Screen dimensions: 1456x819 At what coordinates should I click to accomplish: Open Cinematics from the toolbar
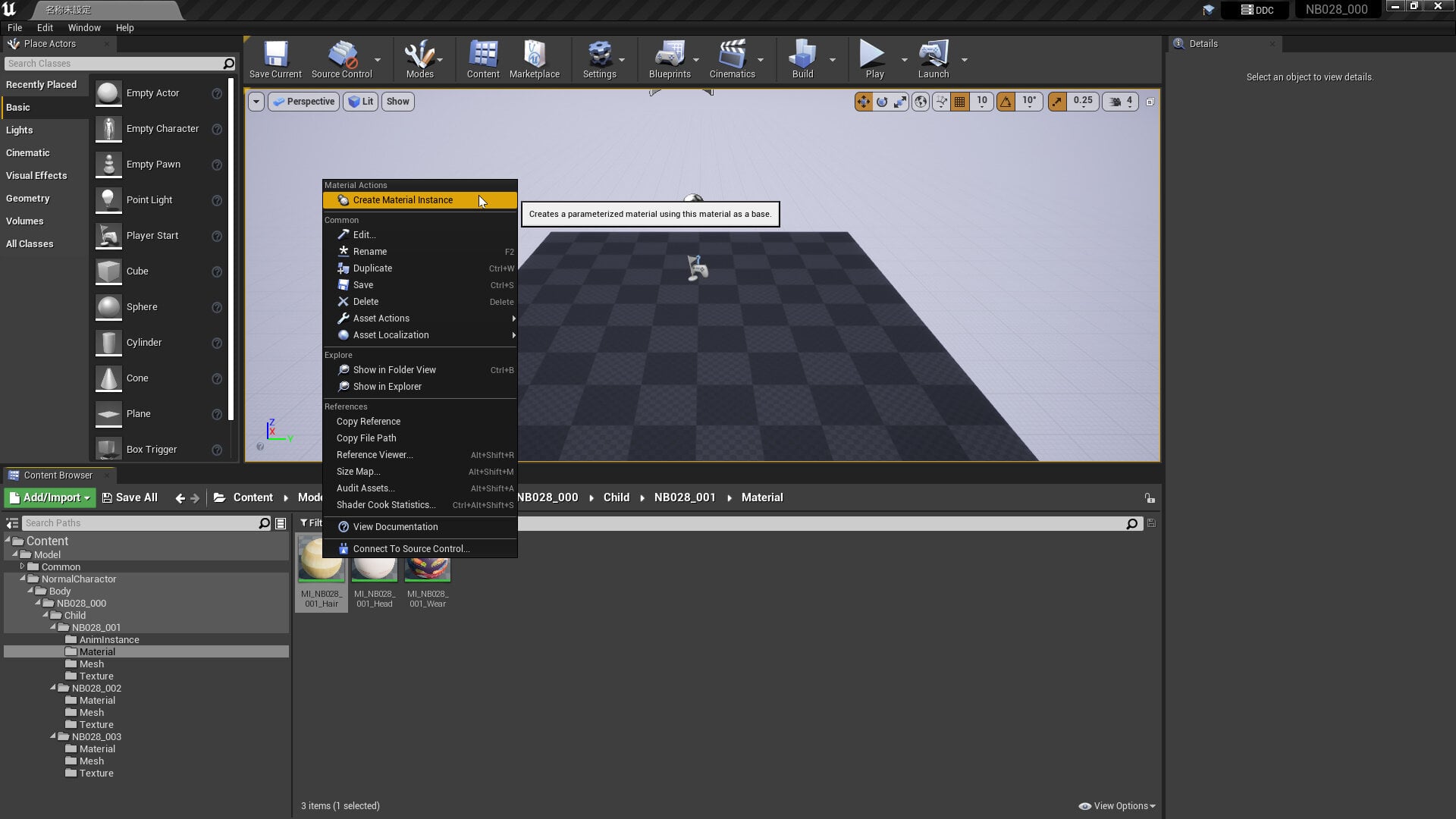point(732,59)
